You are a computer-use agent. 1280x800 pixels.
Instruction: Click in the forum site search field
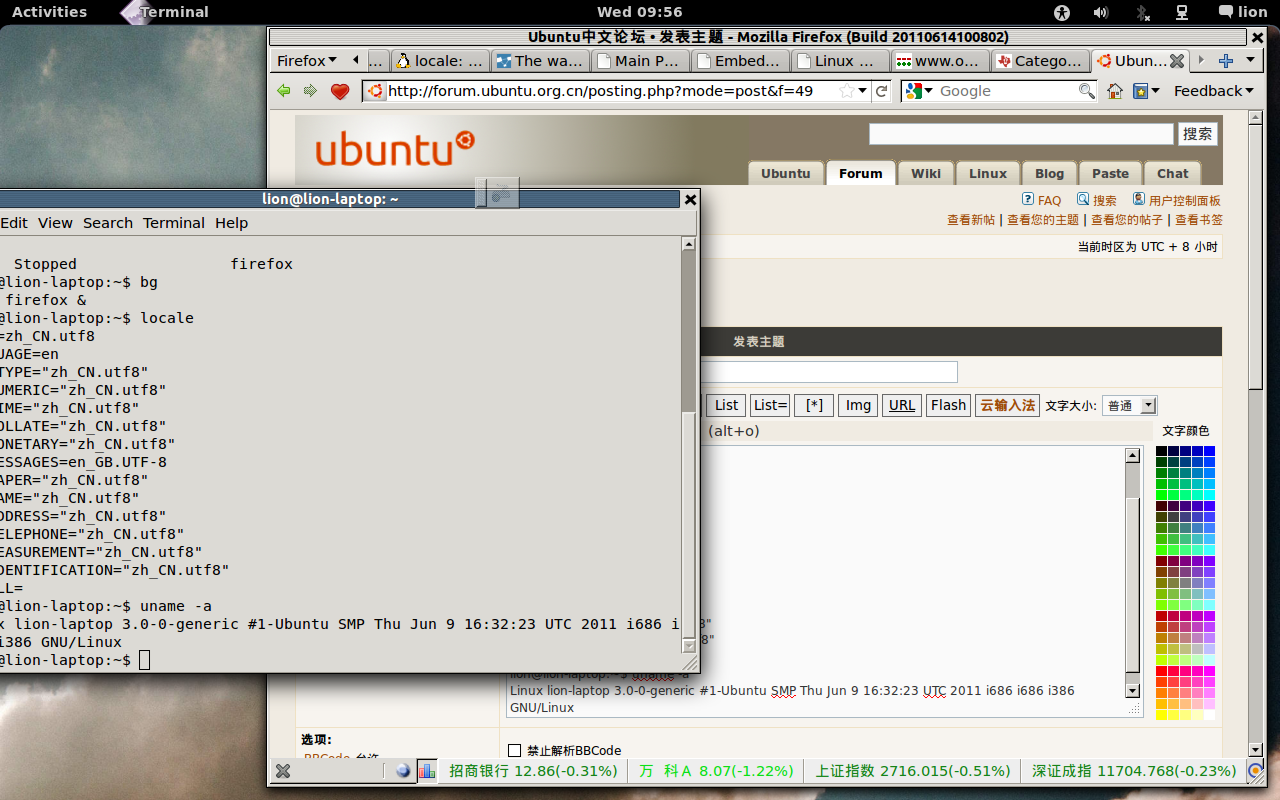pos(1021,134)
